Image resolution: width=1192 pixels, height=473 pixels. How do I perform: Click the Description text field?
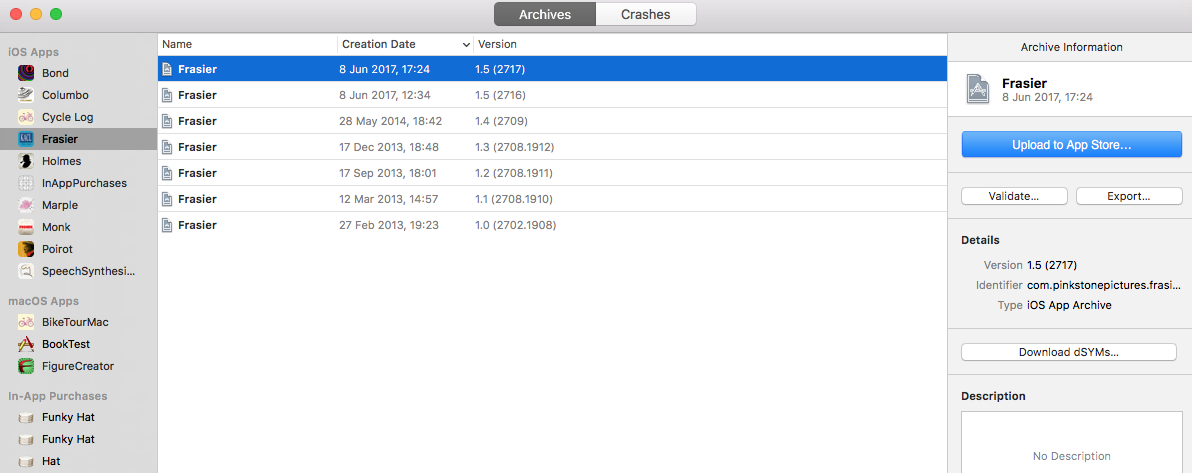(1071, 442)
